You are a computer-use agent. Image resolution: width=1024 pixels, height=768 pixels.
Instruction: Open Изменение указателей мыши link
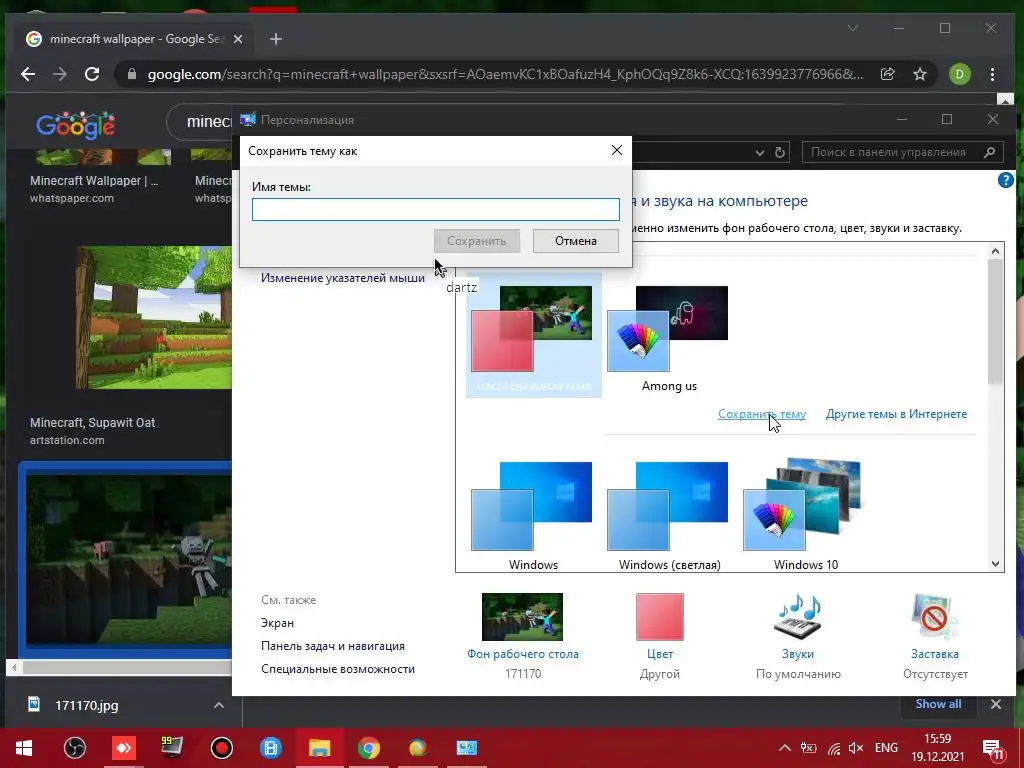click(343, 278)
